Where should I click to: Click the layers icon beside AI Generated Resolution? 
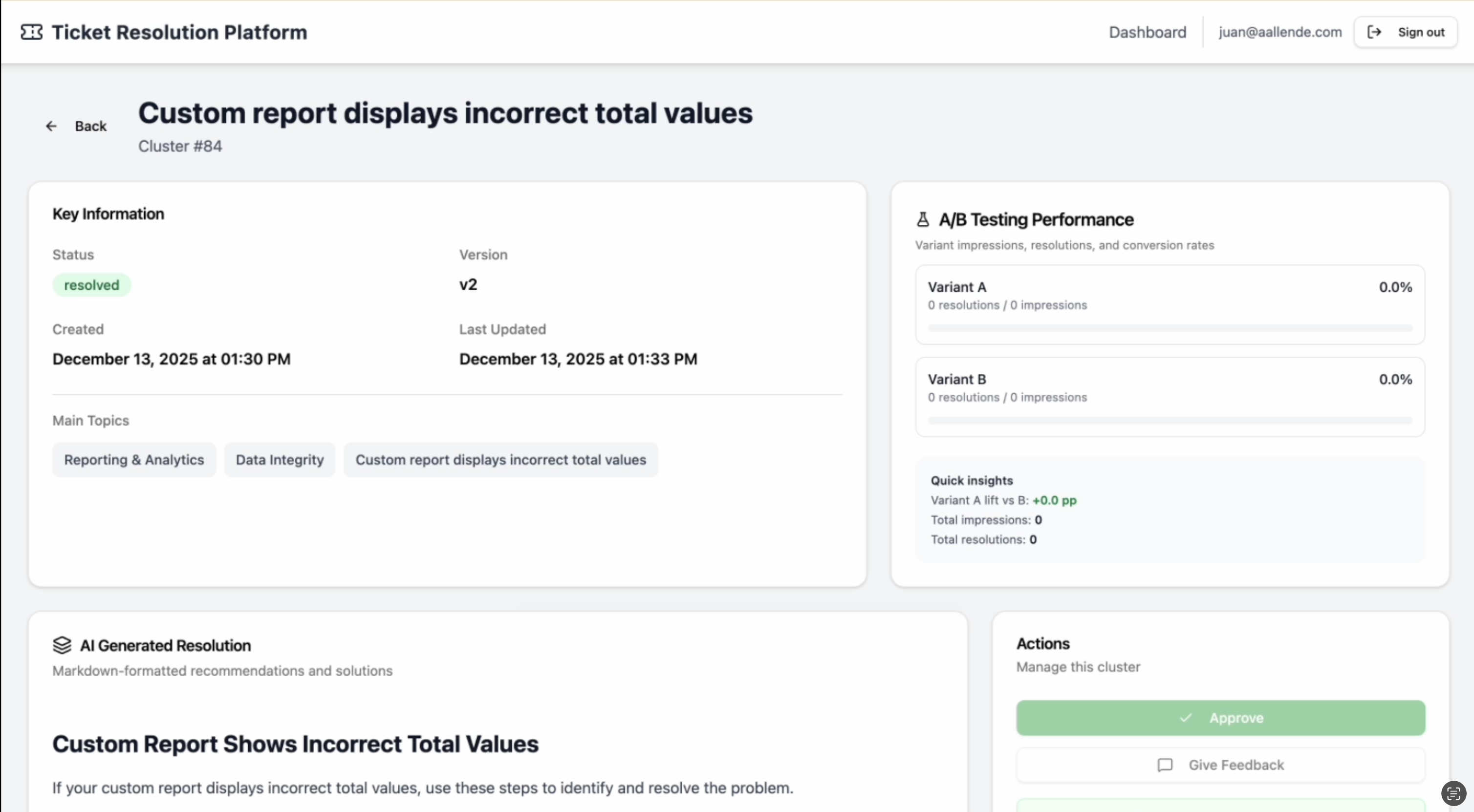coord(62,645)
